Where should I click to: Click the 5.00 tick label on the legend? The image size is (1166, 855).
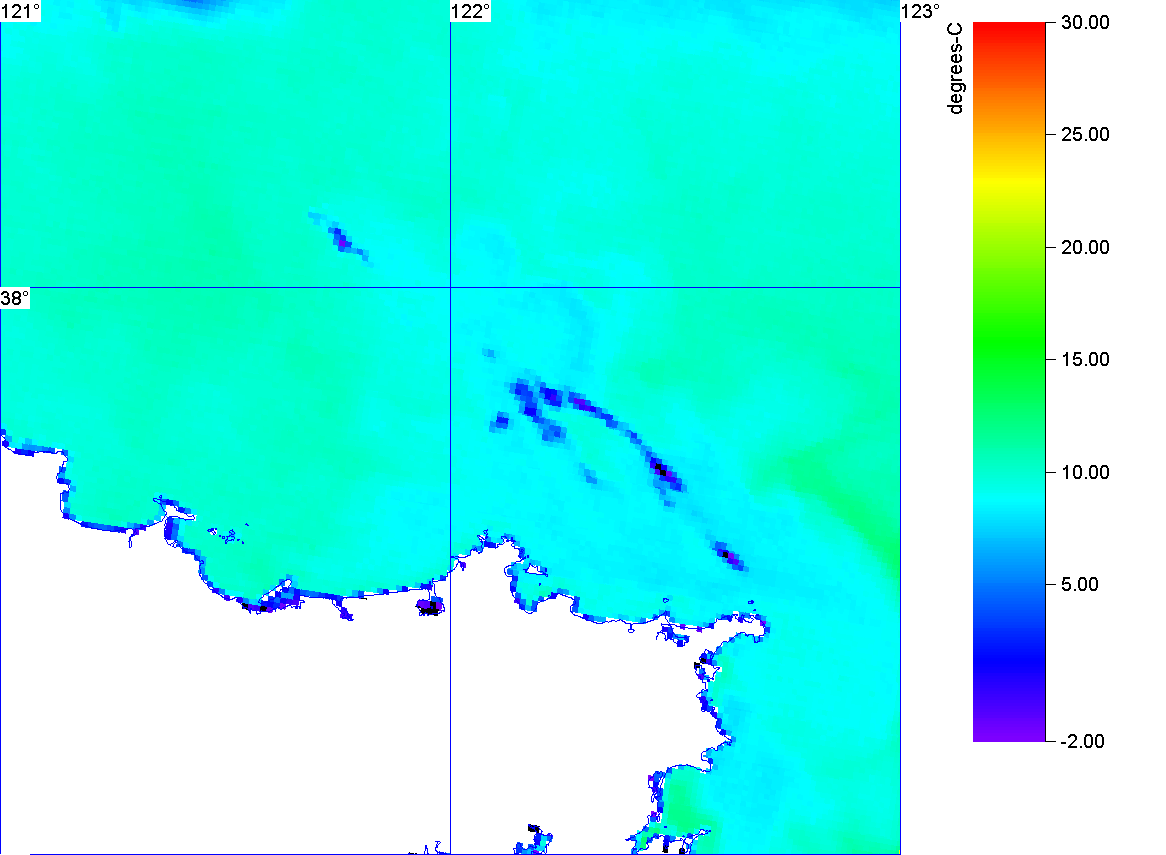point(1080,584)
